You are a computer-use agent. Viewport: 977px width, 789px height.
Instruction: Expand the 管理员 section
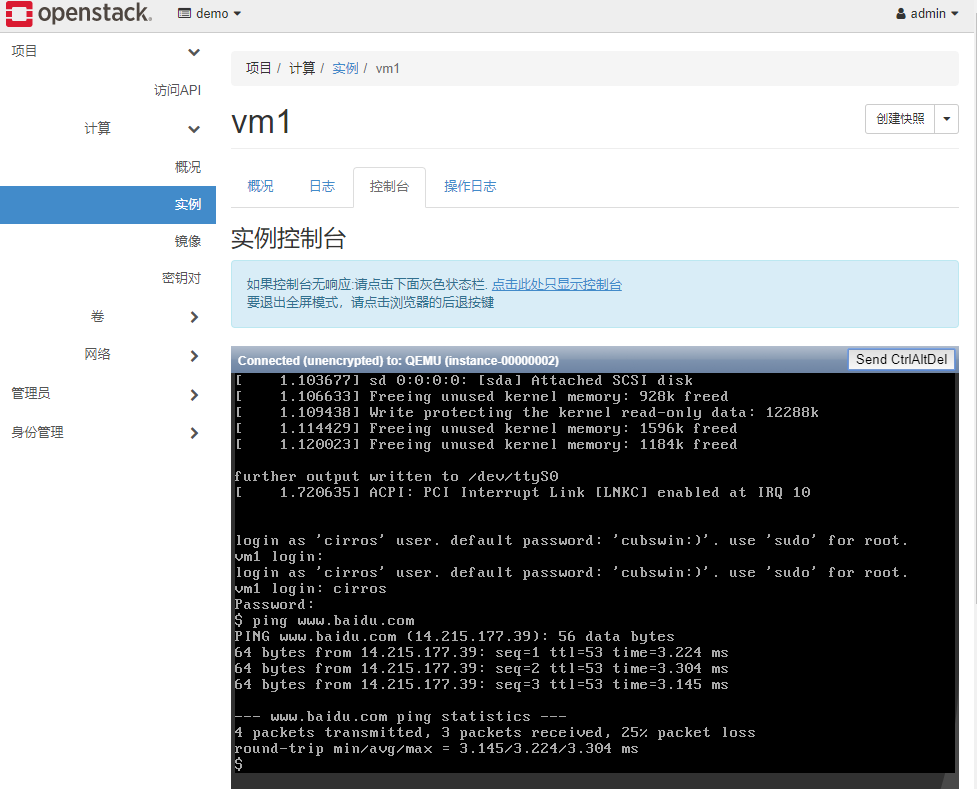(193, 392)
